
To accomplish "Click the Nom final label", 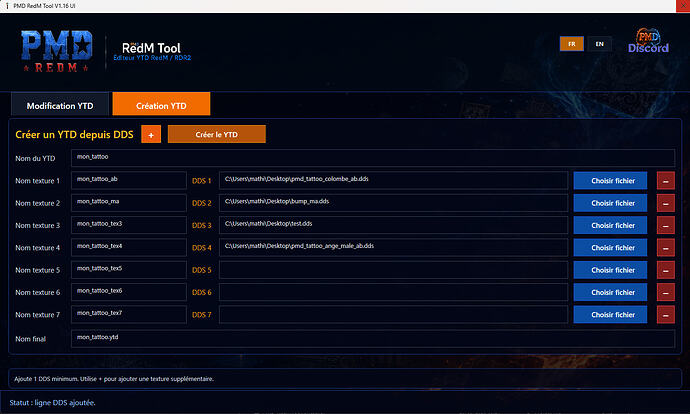I will (x=30, y=339).
